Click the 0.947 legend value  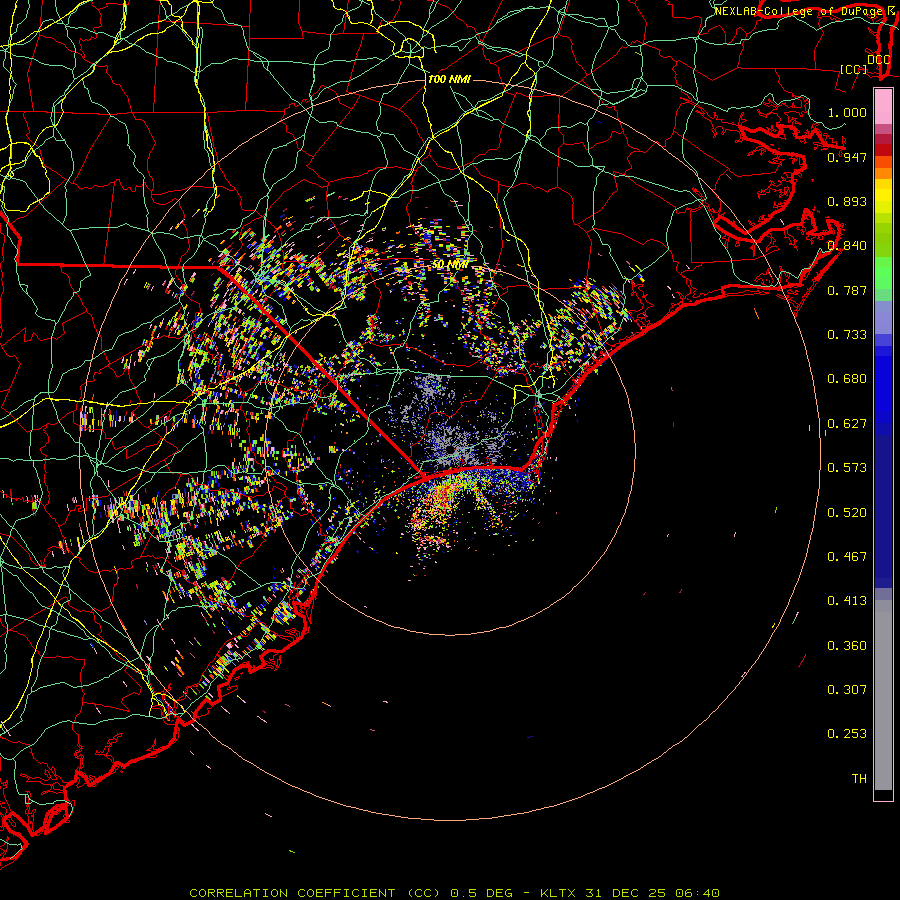click(847, 157)
